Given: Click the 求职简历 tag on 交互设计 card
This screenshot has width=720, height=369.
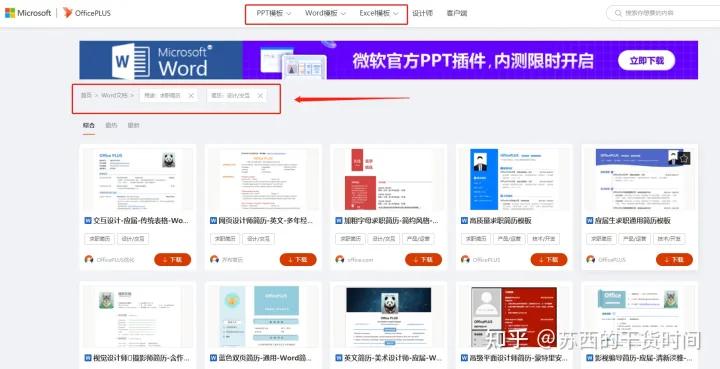Looking at the screenshot, I should (x=99, y=239).
